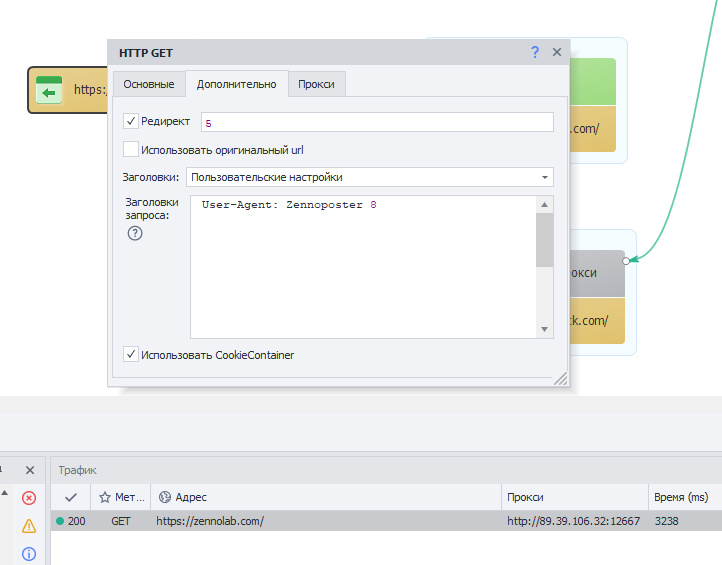
Task: Click the help icon beside request headers
Action: (x=134, y=234)
